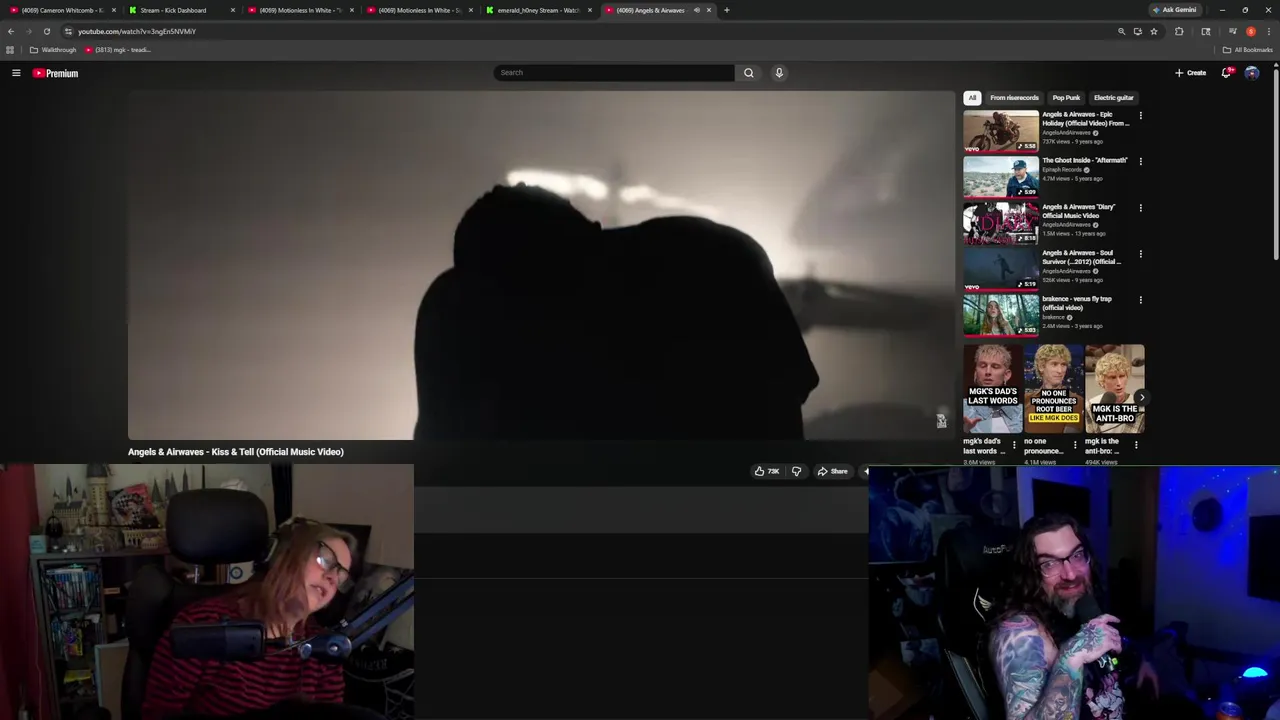Viewport: 1280px width, 720px height.
Task: Dislike the Kiss & Tell video
Action: pos(796,471)
